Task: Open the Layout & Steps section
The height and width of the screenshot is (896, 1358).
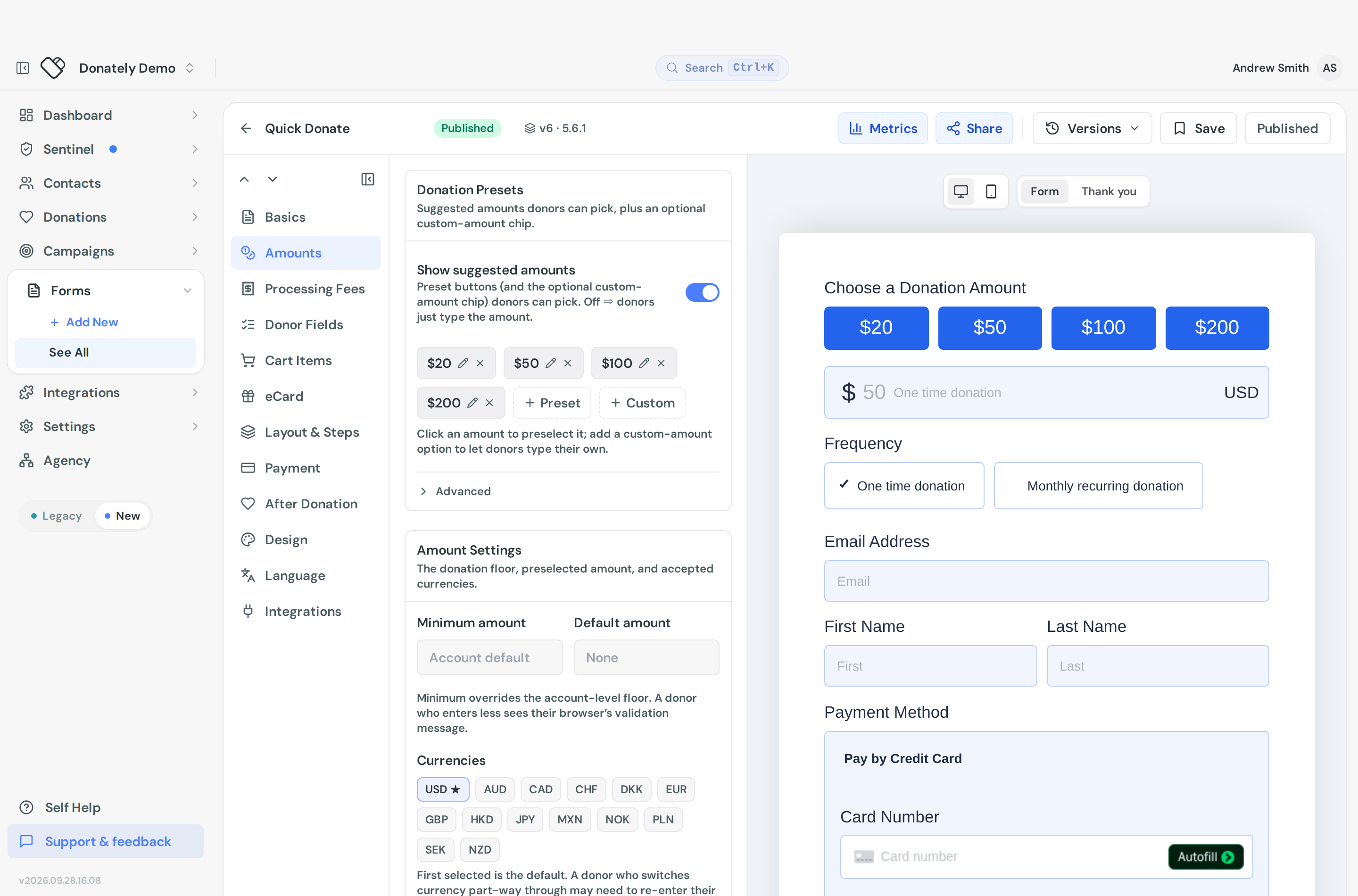Action: coord(306,432)
